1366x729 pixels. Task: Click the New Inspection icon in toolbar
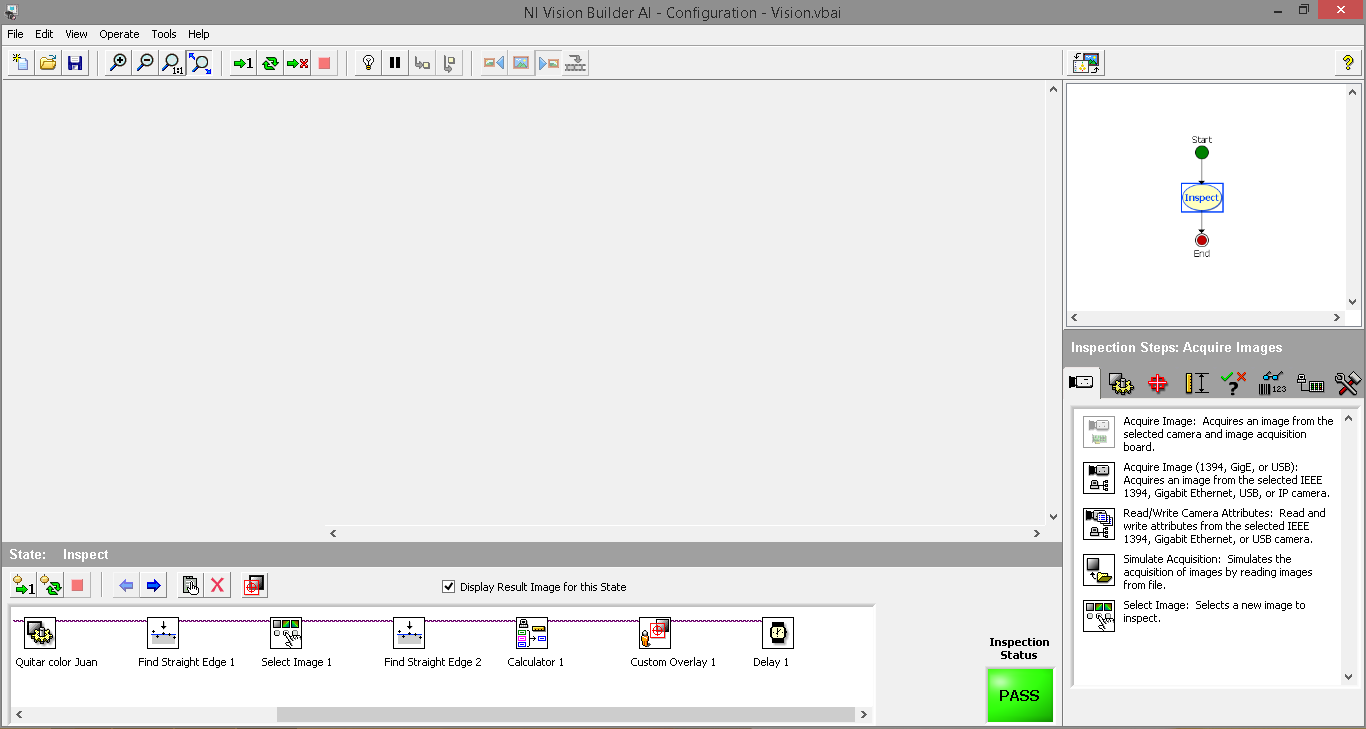[20, 63]
